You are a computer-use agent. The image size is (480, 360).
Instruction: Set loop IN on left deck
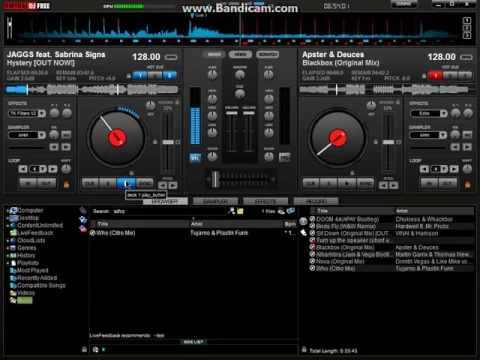tap(28, 184)
